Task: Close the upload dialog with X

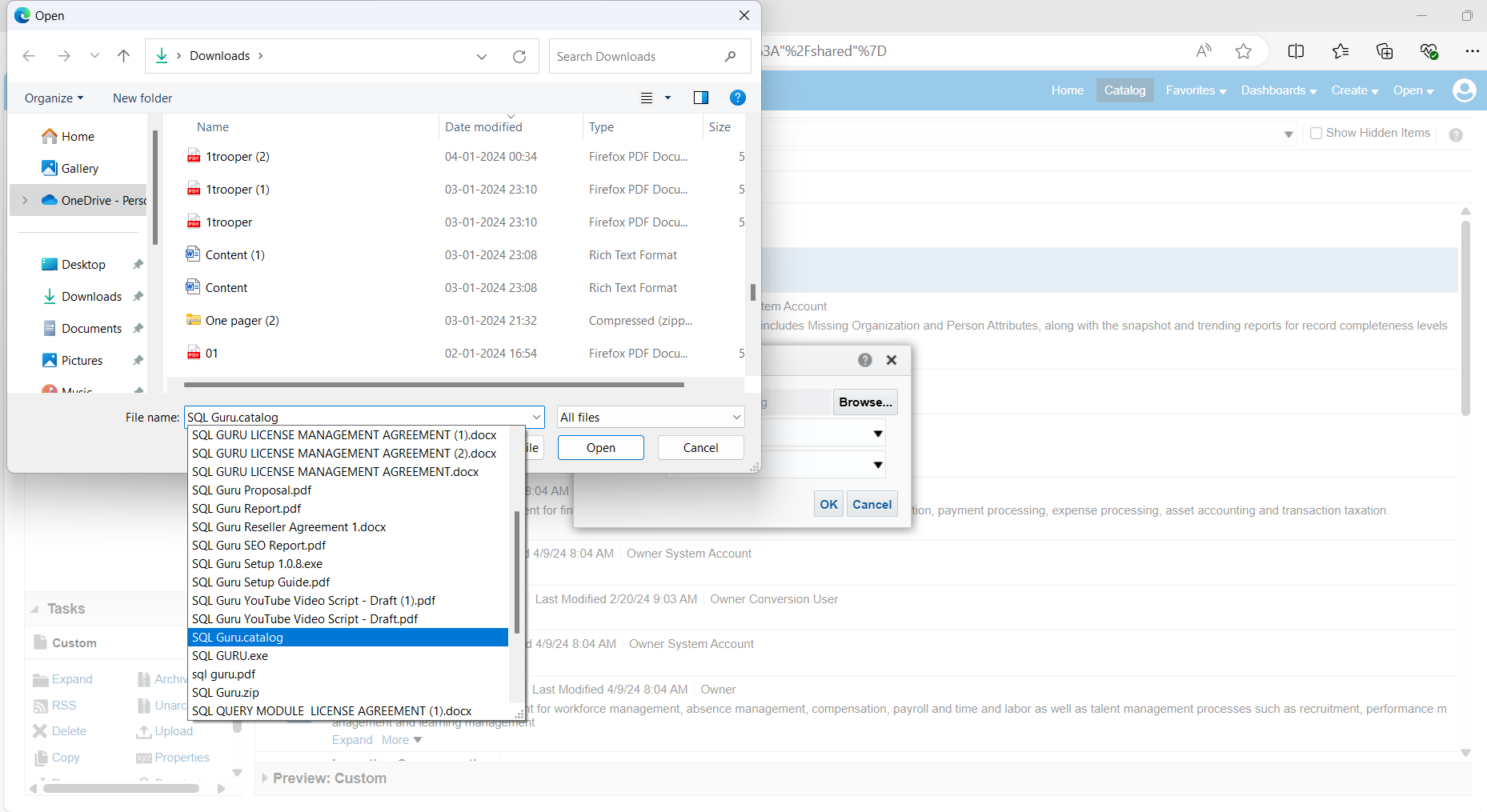Action: [892, 360]
